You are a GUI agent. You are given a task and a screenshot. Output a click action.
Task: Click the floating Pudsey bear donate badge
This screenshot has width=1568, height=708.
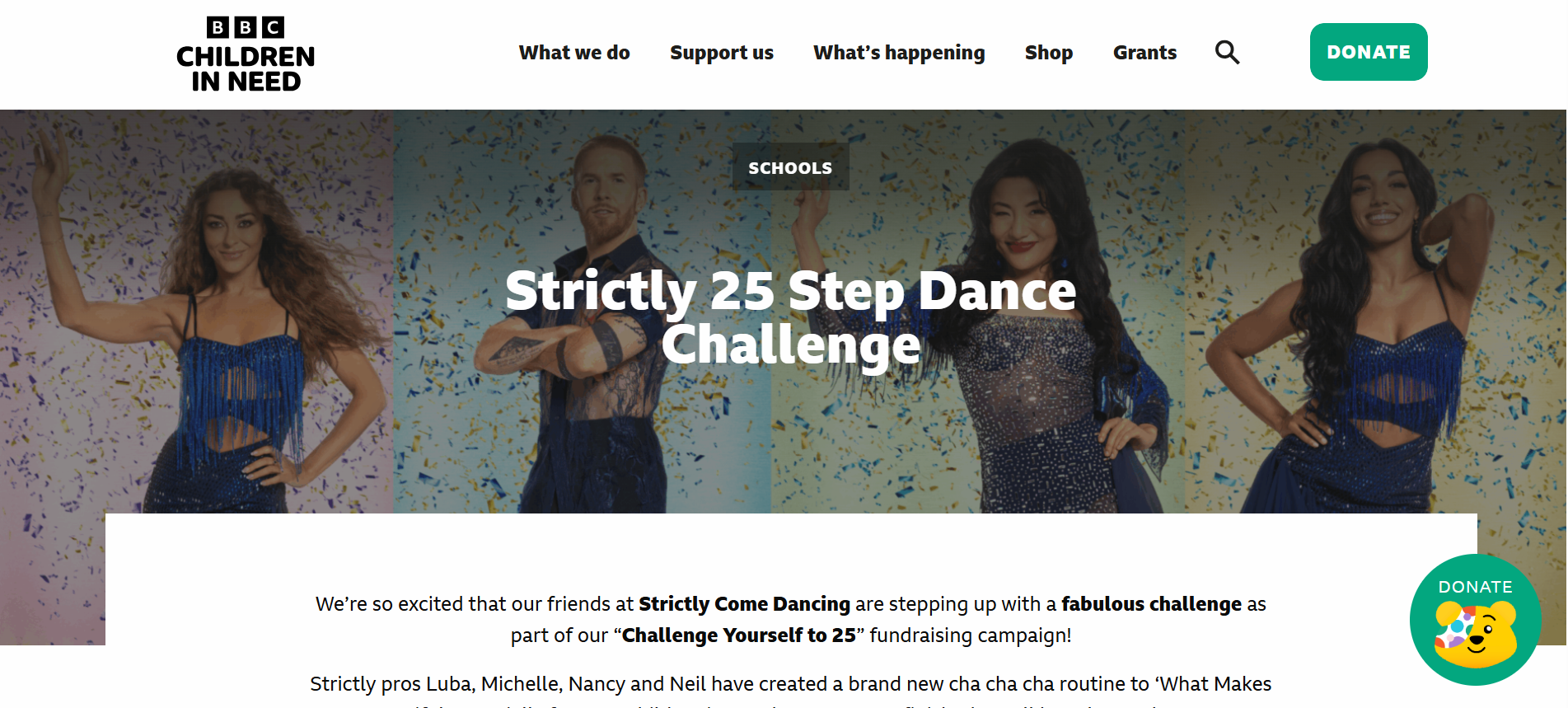pyautogui.click(x=1475, y=620)
